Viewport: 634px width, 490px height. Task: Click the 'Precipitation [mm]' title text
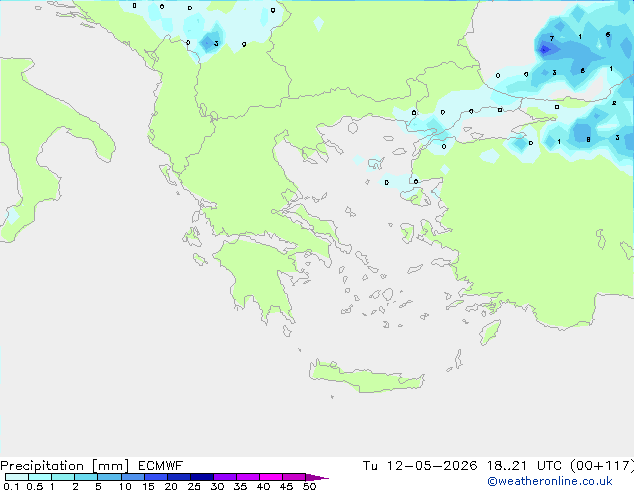click(x=65, y=466)
